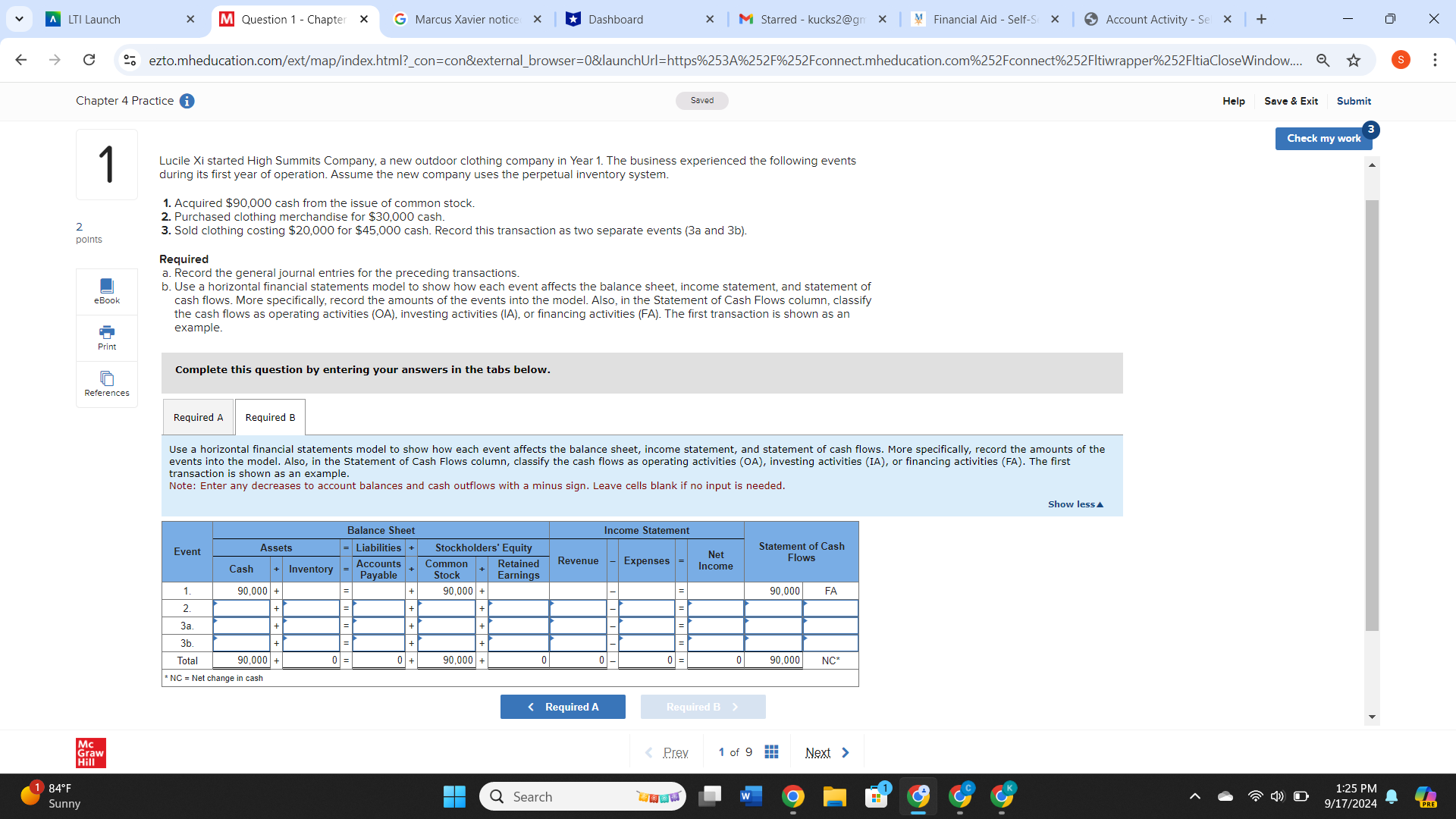Open the tab search dropdown arrow
This screenshot has height=819, width=1456.
click(19, 19)
